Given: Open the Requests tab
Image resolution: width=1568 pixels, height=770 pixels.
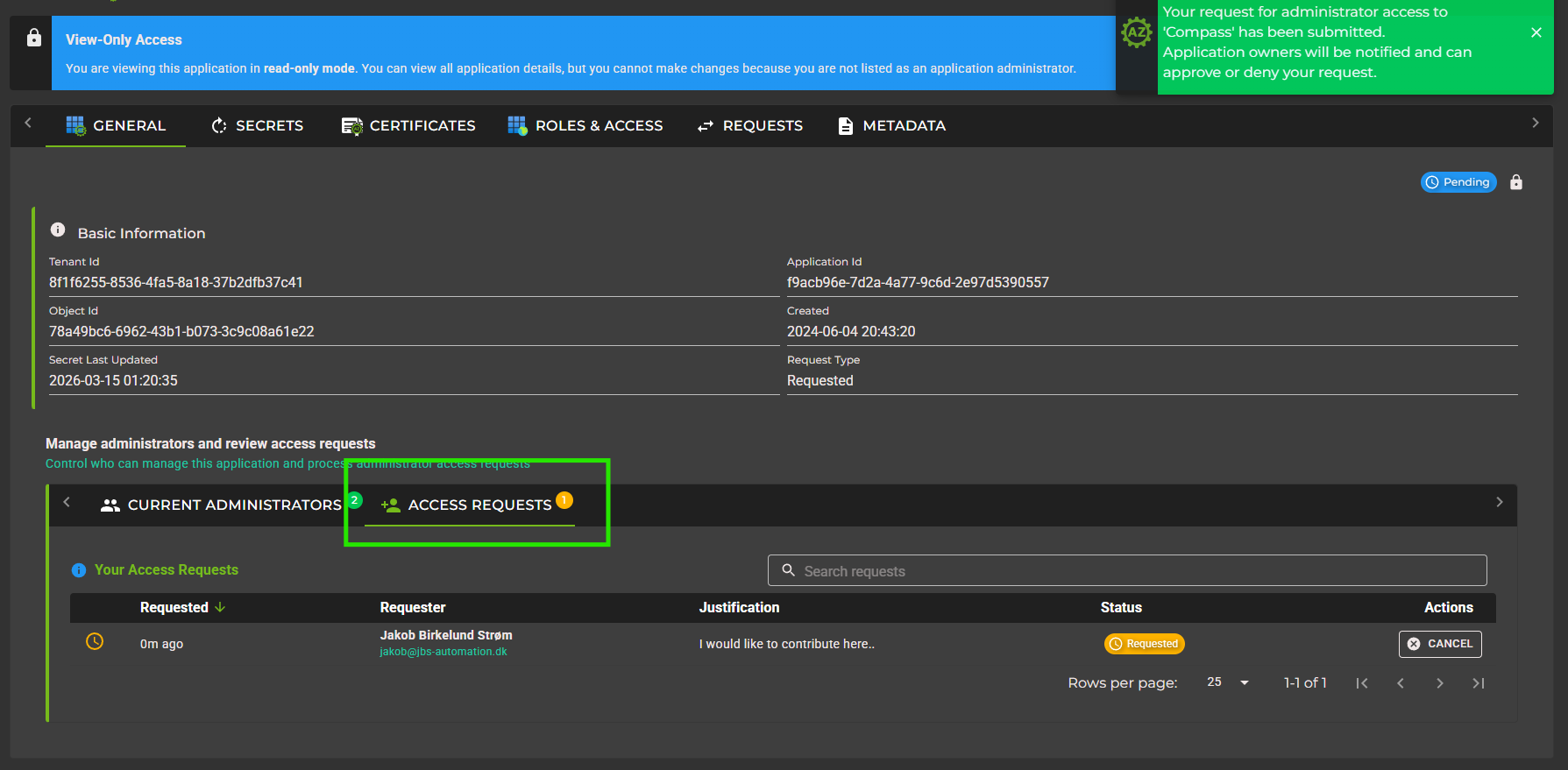Looking at the screenshot, I should [x=749, y=125].
